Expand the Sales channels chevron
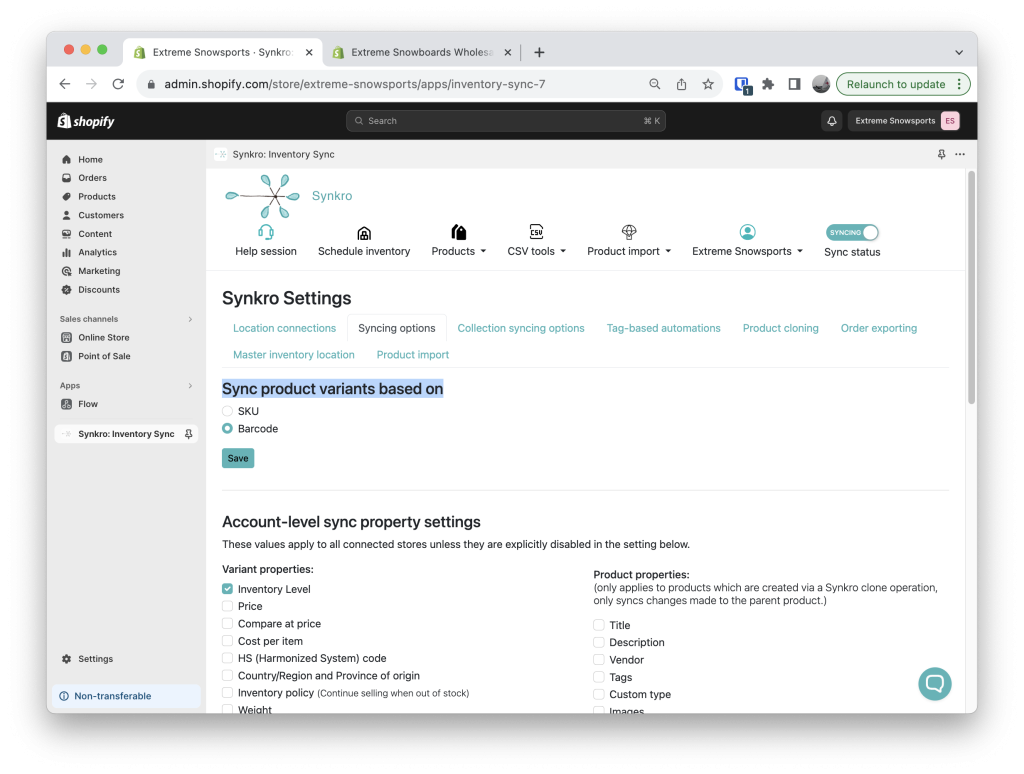The width and height of the screenshot is (1024, 774). 190,319
